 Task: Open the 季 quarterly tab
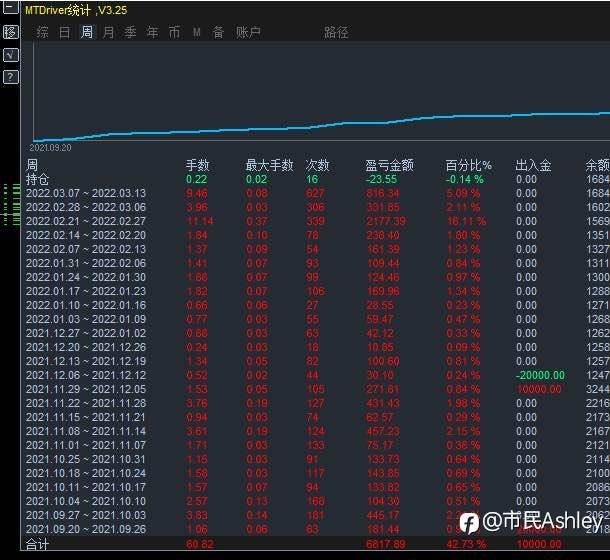point(131,32)
